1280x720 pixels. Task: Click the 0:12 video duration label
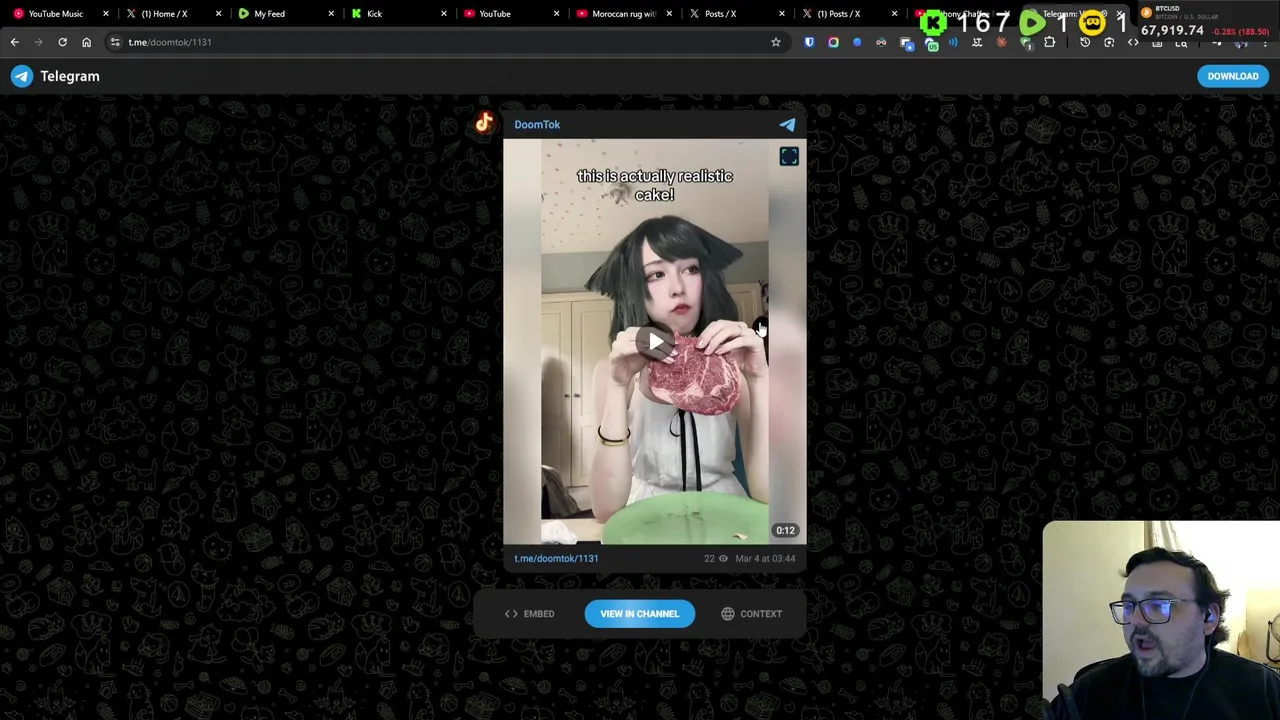click(x=785, y=531)
